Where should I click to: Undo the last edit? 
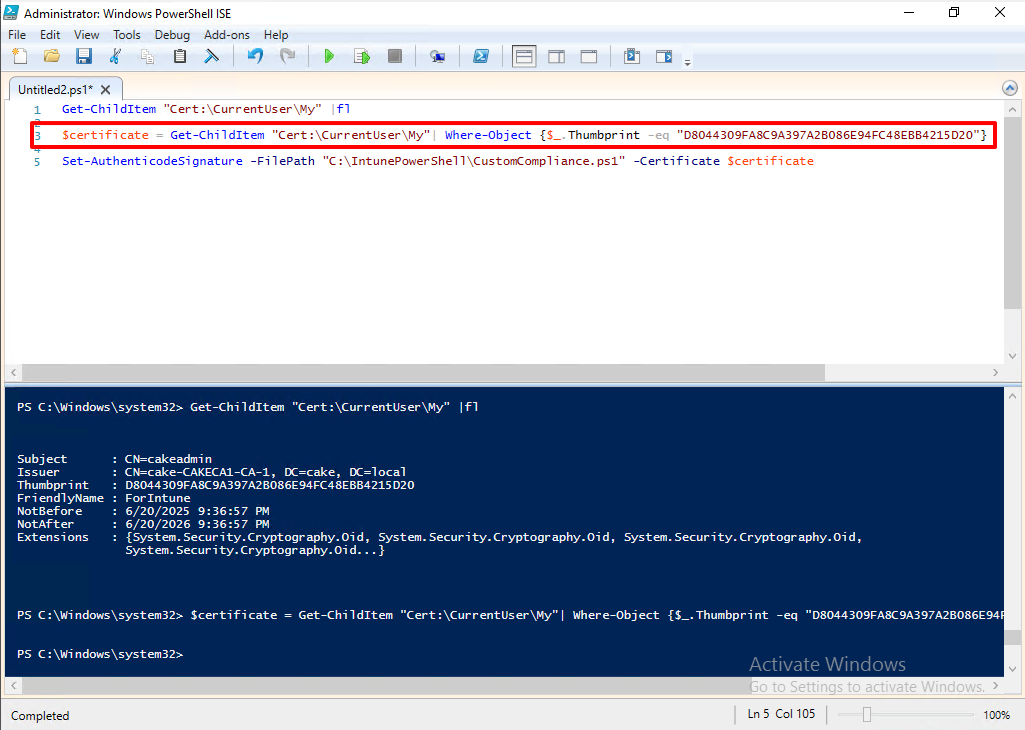tap(255, 56)
